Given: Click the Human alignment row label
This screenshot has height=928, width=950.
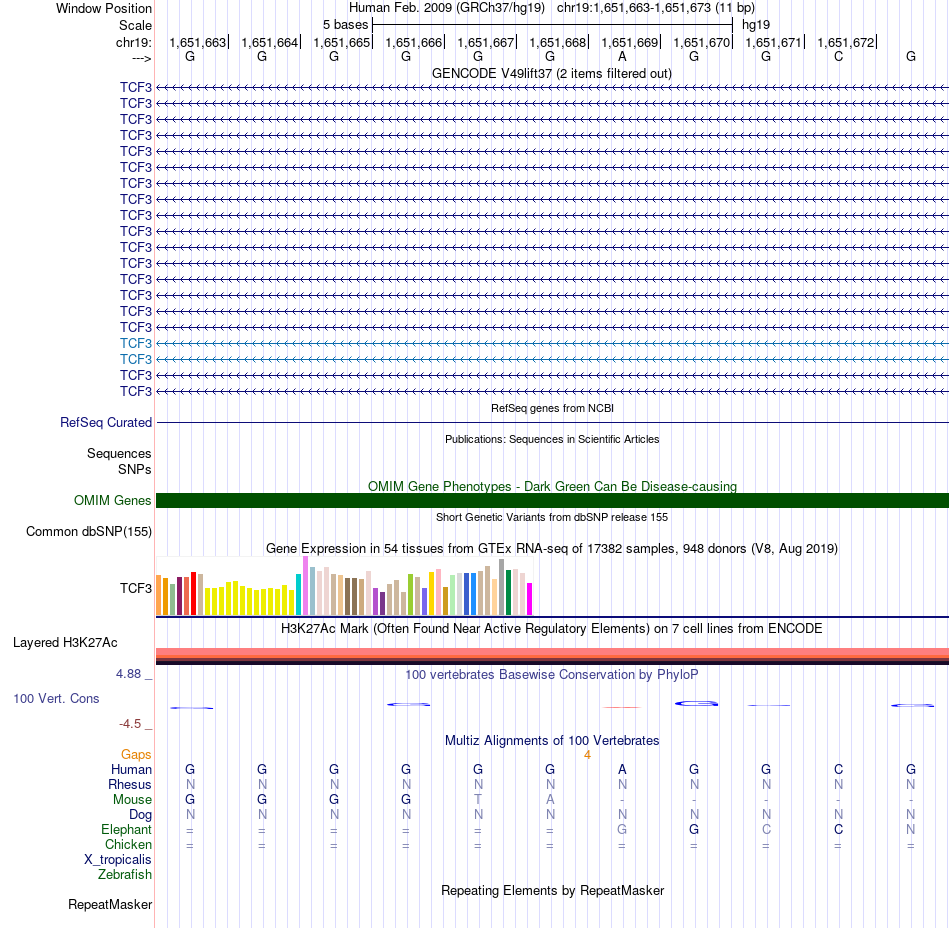Looking at the screenshot, I should 131,769.
